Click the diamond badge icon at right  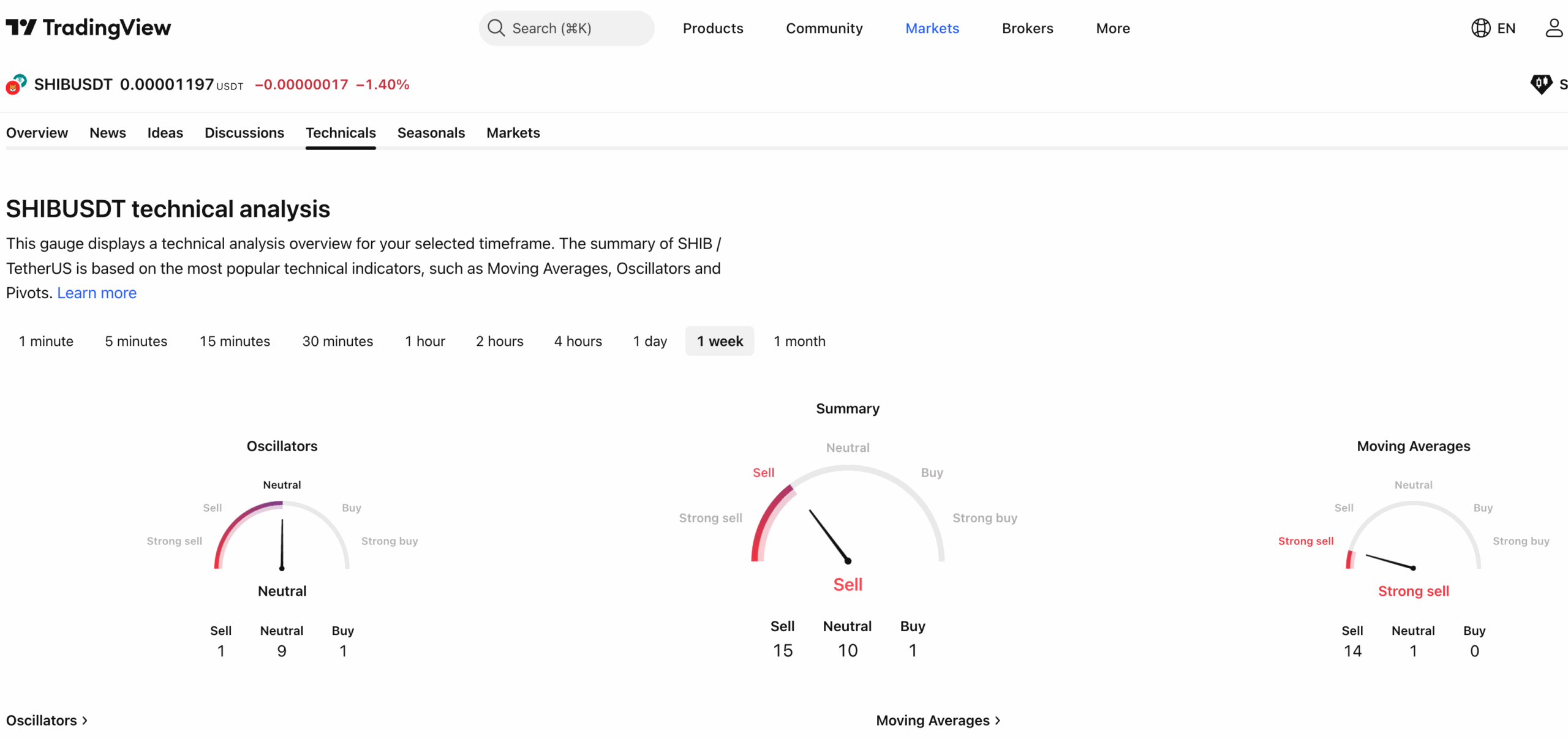coord(1540,84)
